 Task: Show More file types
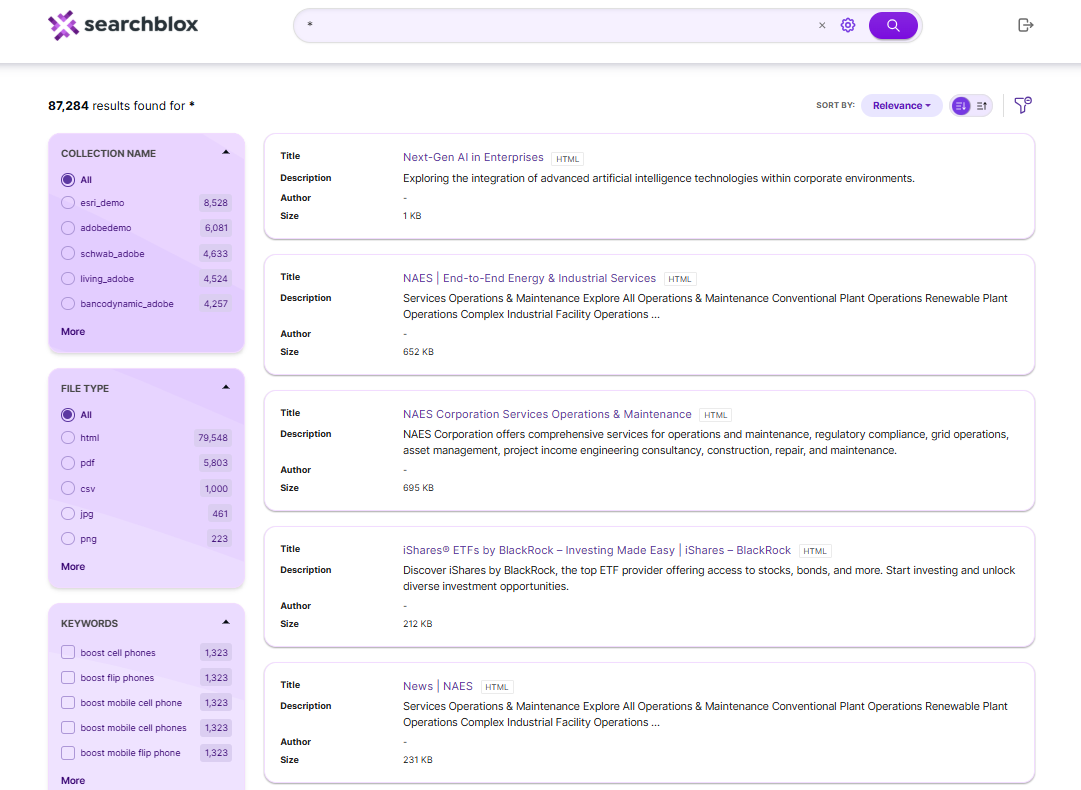coord(73,567)
